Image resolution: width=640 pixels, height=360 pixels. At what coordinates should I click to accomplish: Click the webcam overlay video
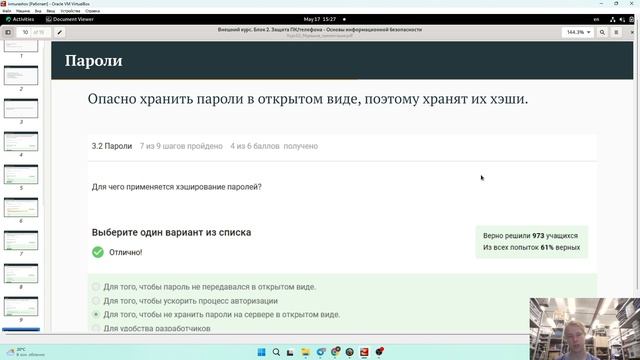pyautogui.click(x=585, y=329)
